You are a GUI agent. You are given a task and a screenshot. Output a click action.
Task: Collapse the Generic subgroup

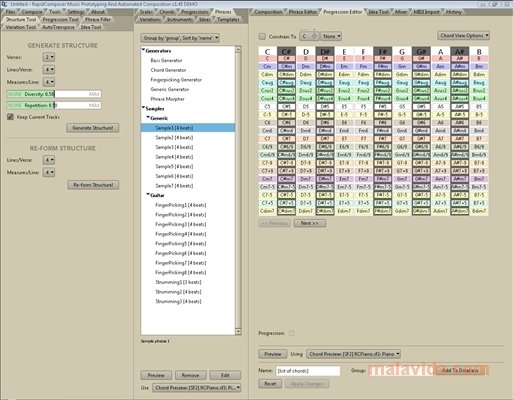pos(148,118)
